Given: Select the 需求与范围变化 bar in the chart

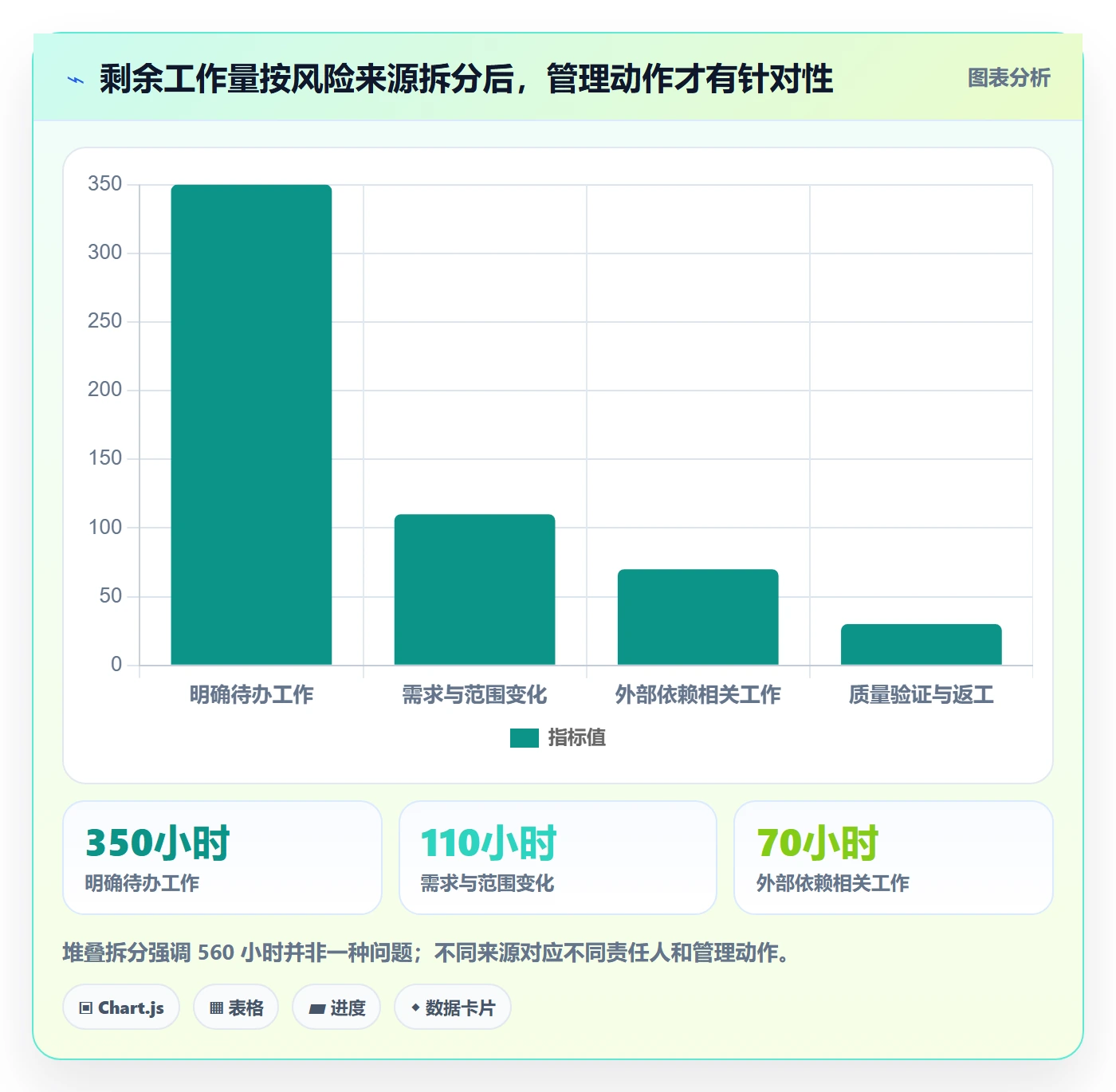Looking at the screenshot, I should [x=474, y=590].
